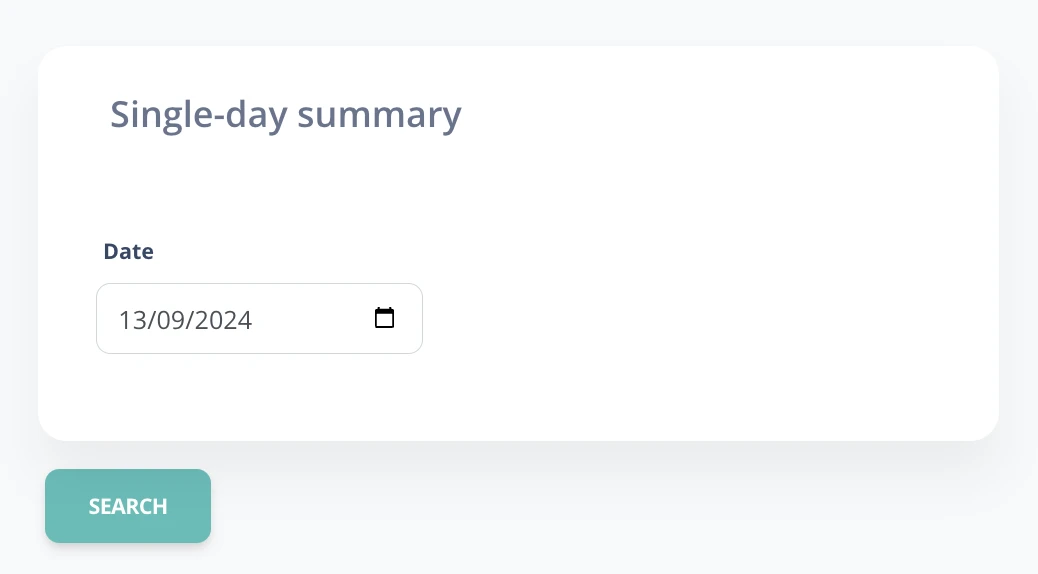Click the blank card area right of the date field

point(695,318)
